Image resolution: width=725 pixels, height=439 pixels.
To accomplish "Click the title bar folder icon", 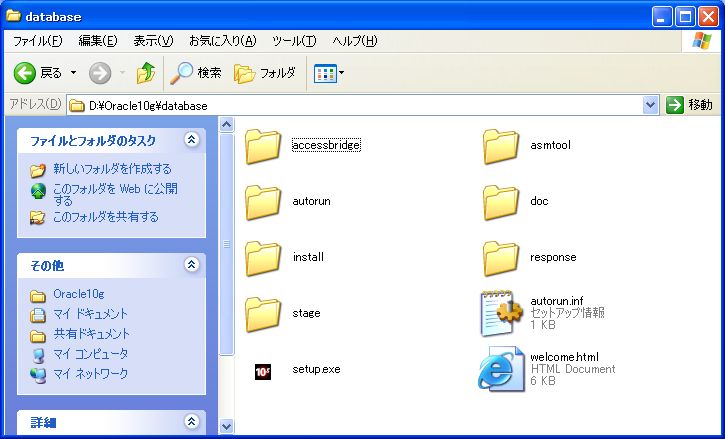I will click(13, 16).
